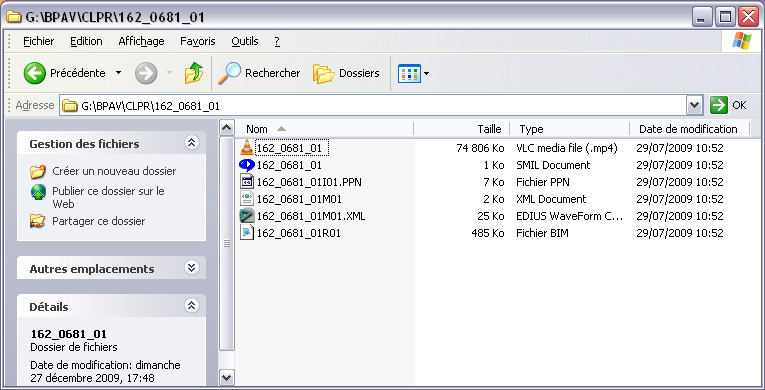Click Publier ce dossier sur le Web
Screen dimensions: 765x390
click(108, 197)
